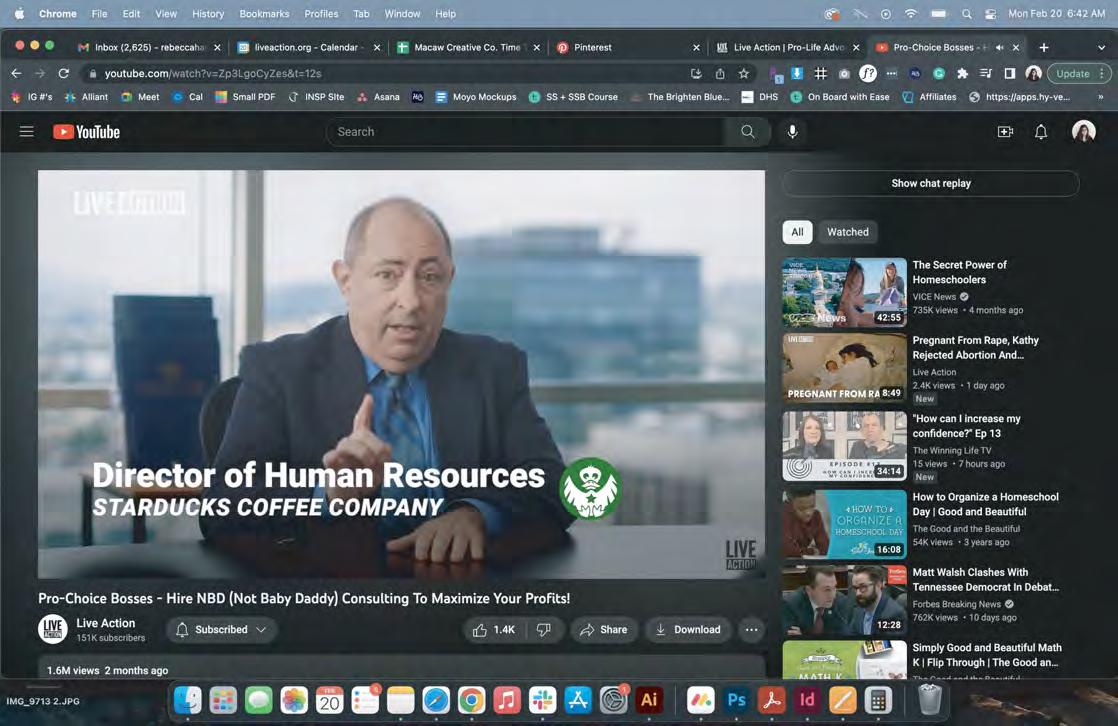
Task: Click the Share button
Action: coord(603,630)
